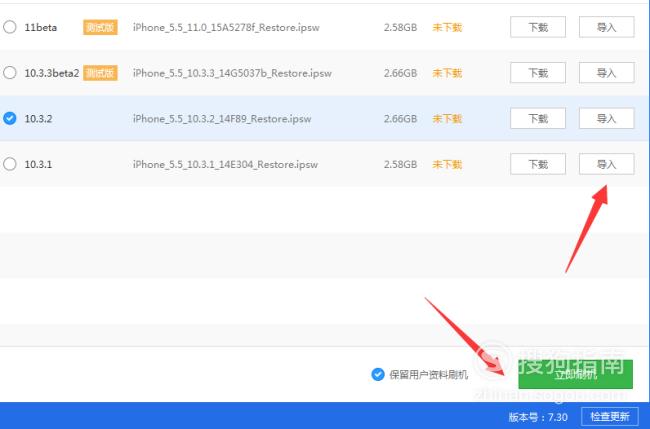
Task: Import firmware for the 11beta row
Action: (606, 27)
